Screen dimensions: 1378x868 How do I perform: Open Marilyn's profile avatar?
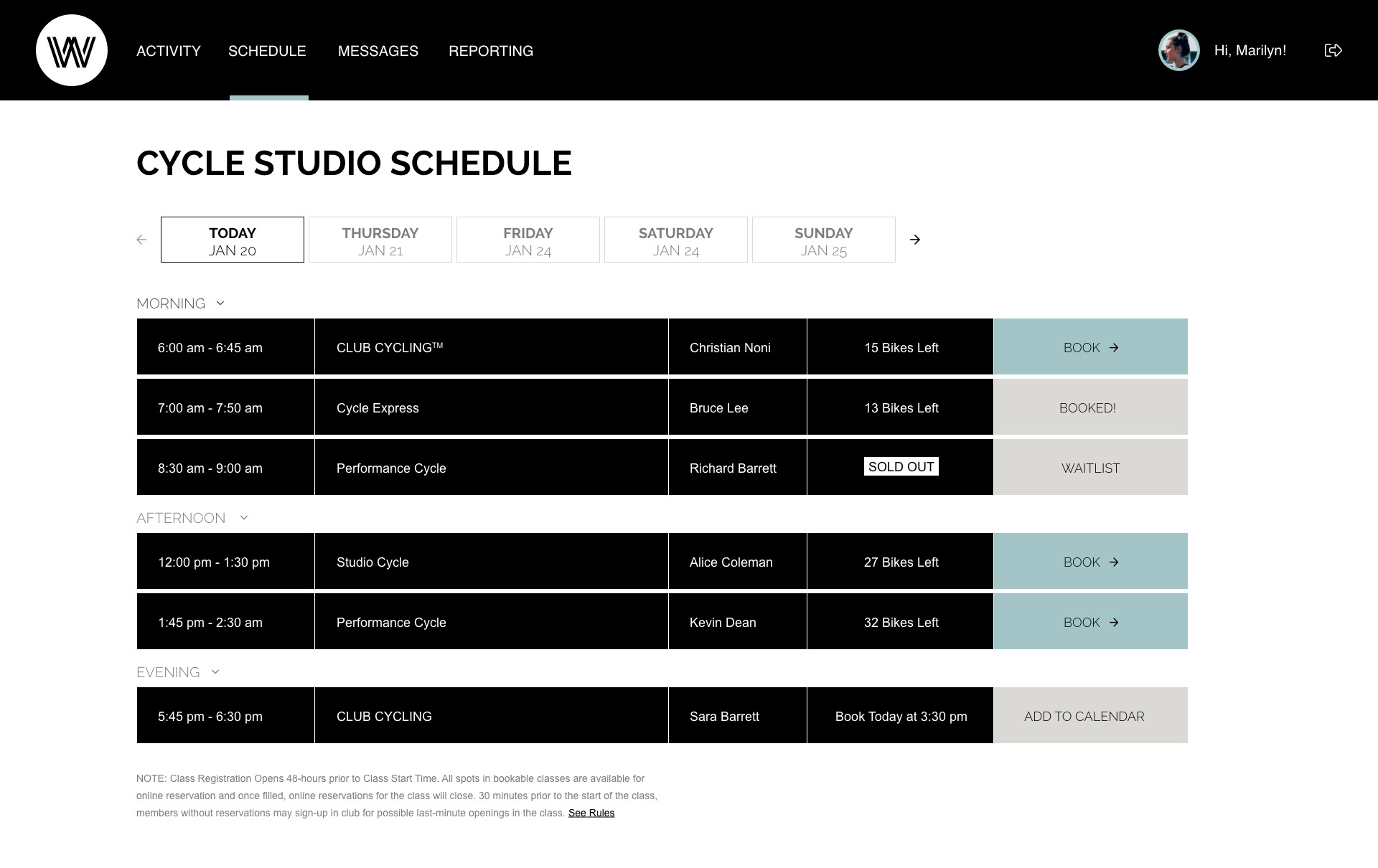(x=1178, y=50)
